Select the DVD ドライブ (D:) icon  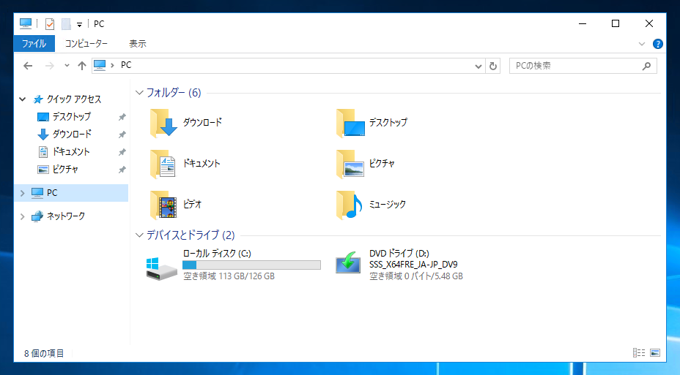click(x=348, y=263)
